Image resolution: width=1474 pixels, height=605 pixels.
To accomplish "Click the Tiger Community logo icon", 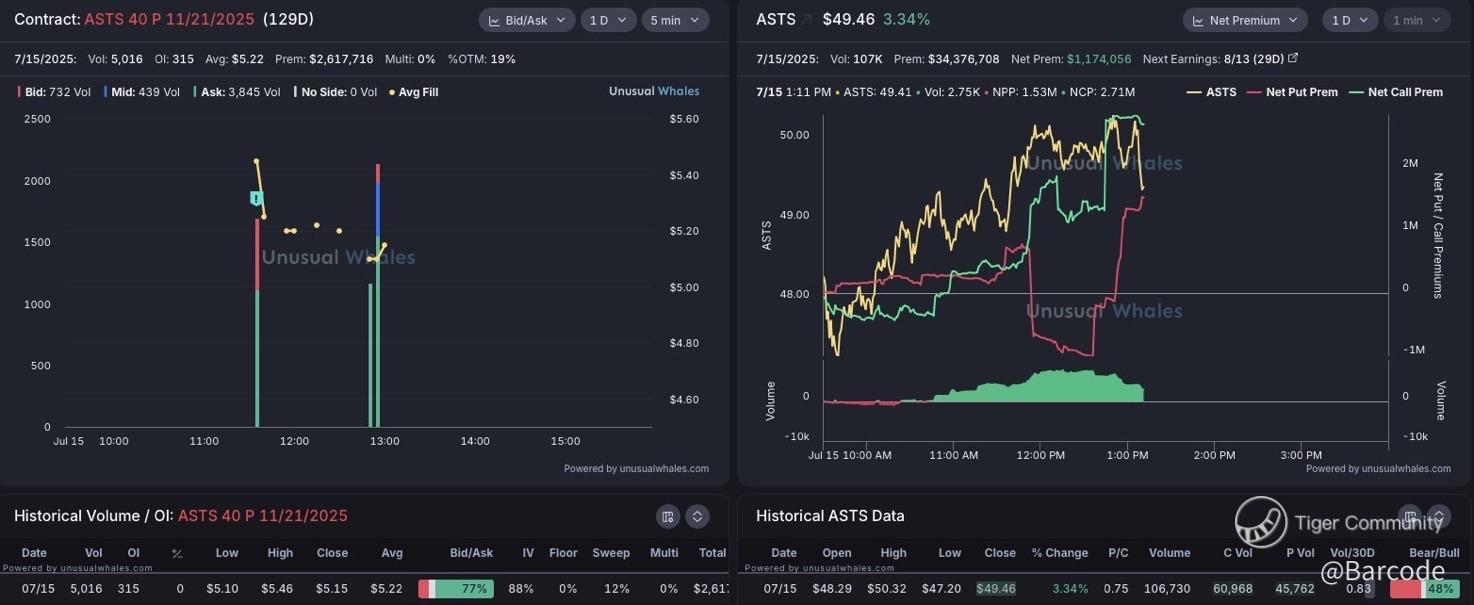I will [x=1260, y=522].
